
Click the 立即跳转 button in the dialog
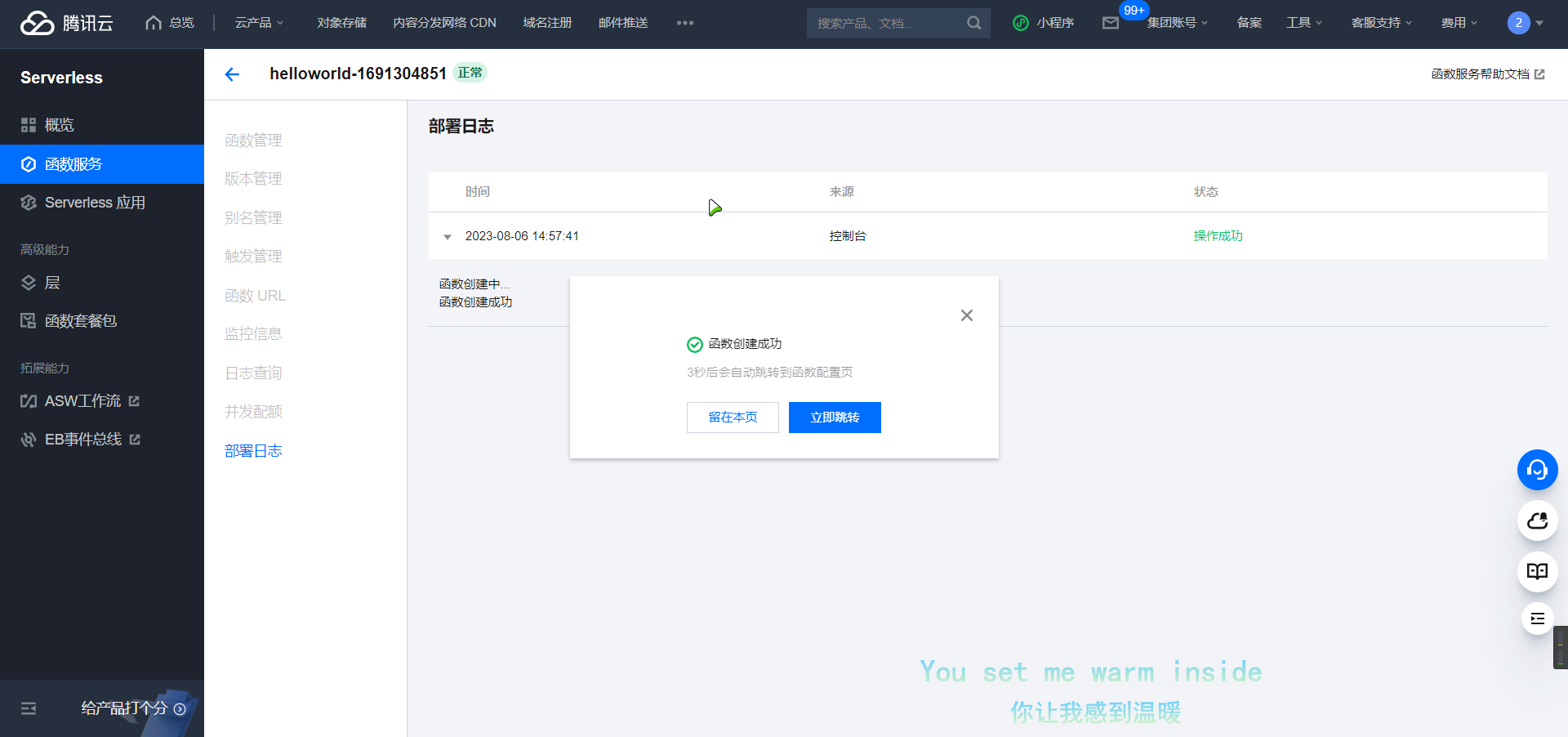[834, 417]
